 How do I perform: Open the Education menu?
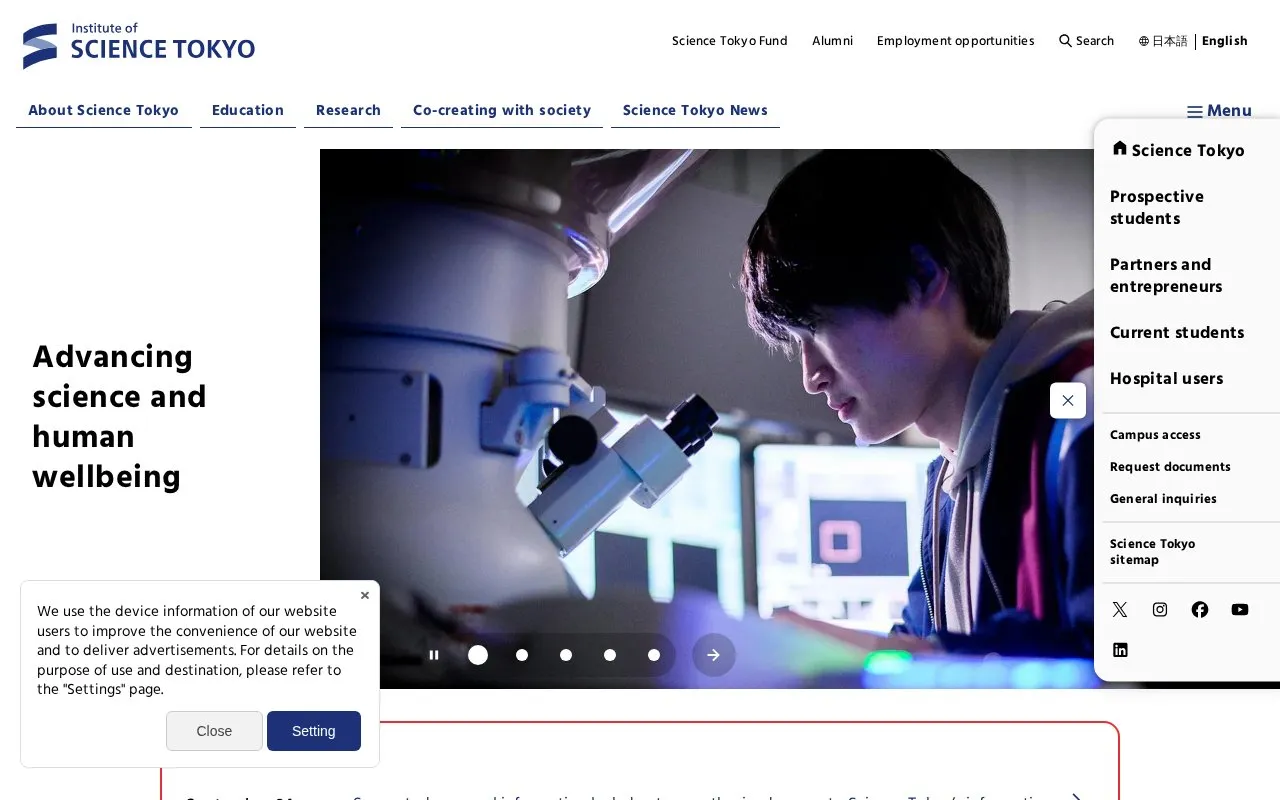[x=248, y=110]
